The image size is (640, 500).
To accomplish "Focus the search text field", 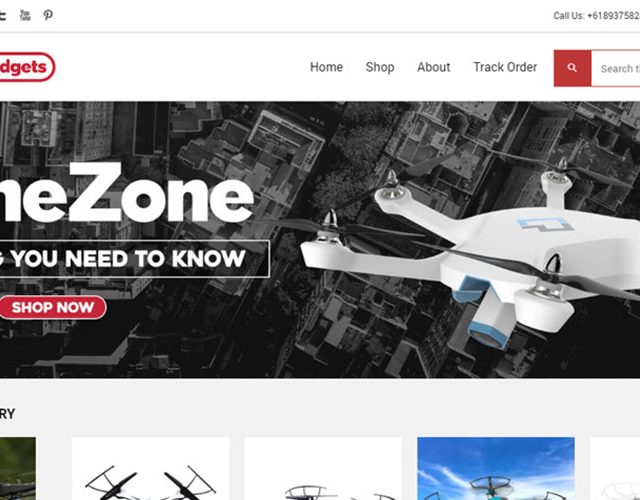I will coord(616,68).
